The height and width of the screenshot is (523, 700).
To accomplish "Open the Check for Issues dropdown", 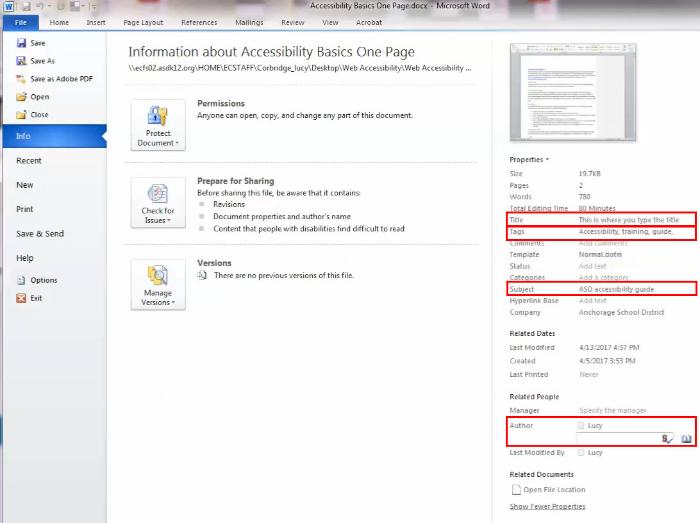I will coord(158,203).
